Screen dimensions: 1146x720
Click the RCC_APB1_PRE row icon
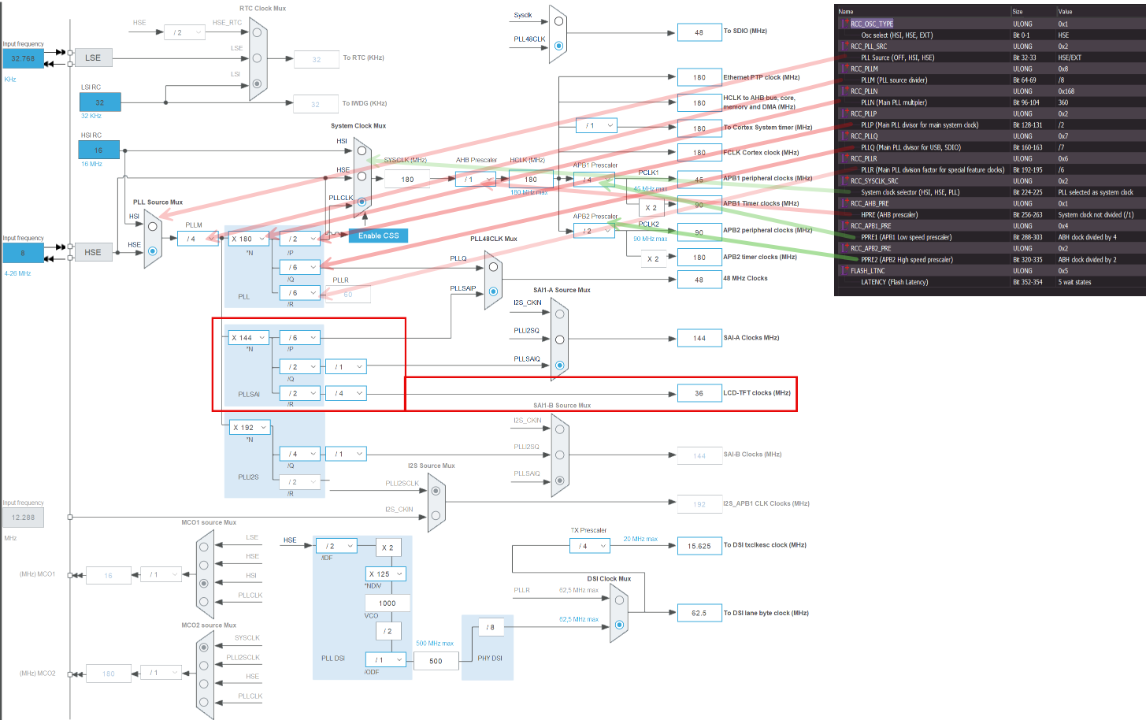pos(843,226)
